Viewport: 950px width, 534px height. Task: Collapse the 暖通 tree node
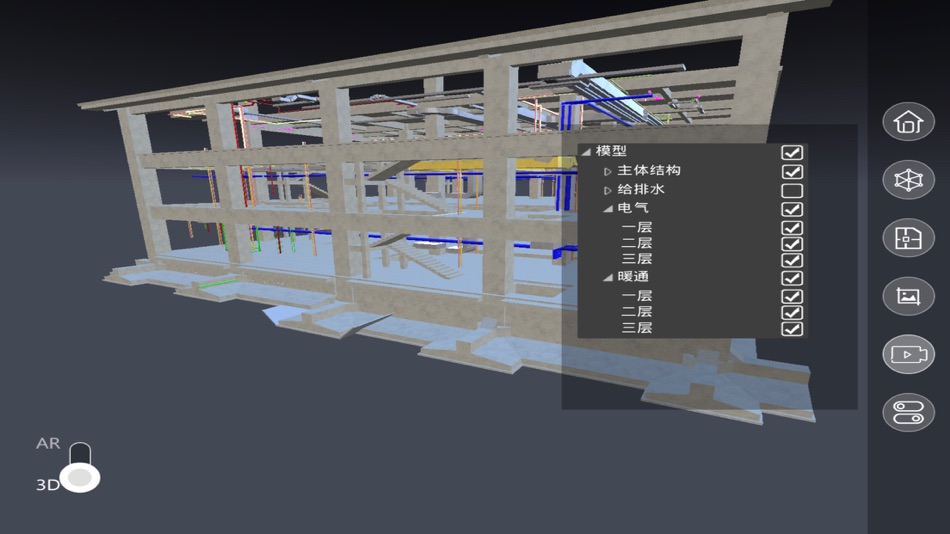click(x=608, y=278)
